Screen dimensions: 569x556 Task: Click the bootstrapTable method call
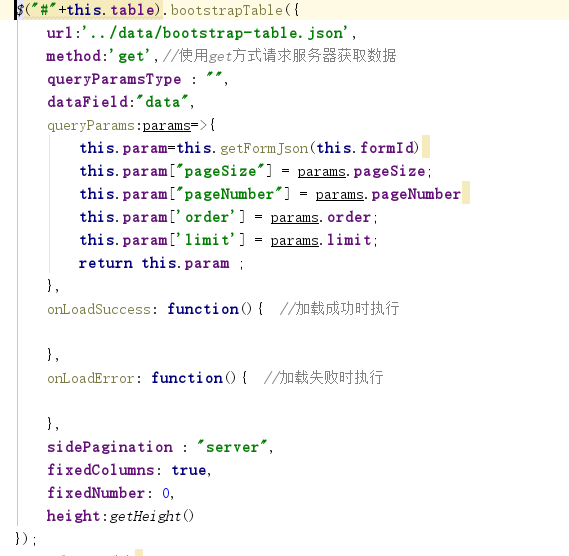pyautogui.click(x=226, y=11)
